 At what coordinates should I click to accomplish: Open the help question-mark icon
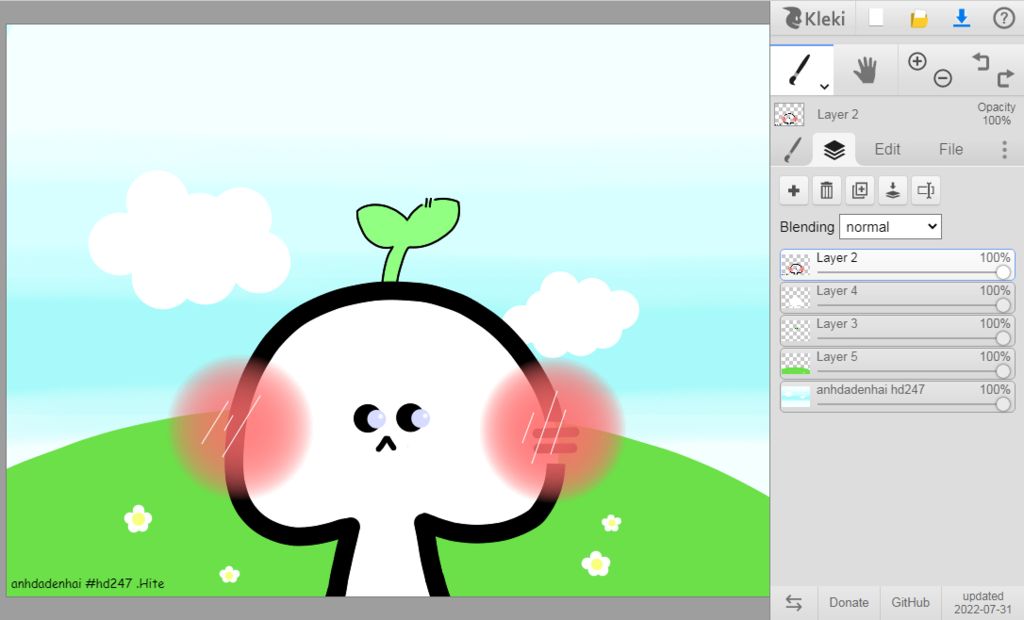click(1004, 18)
